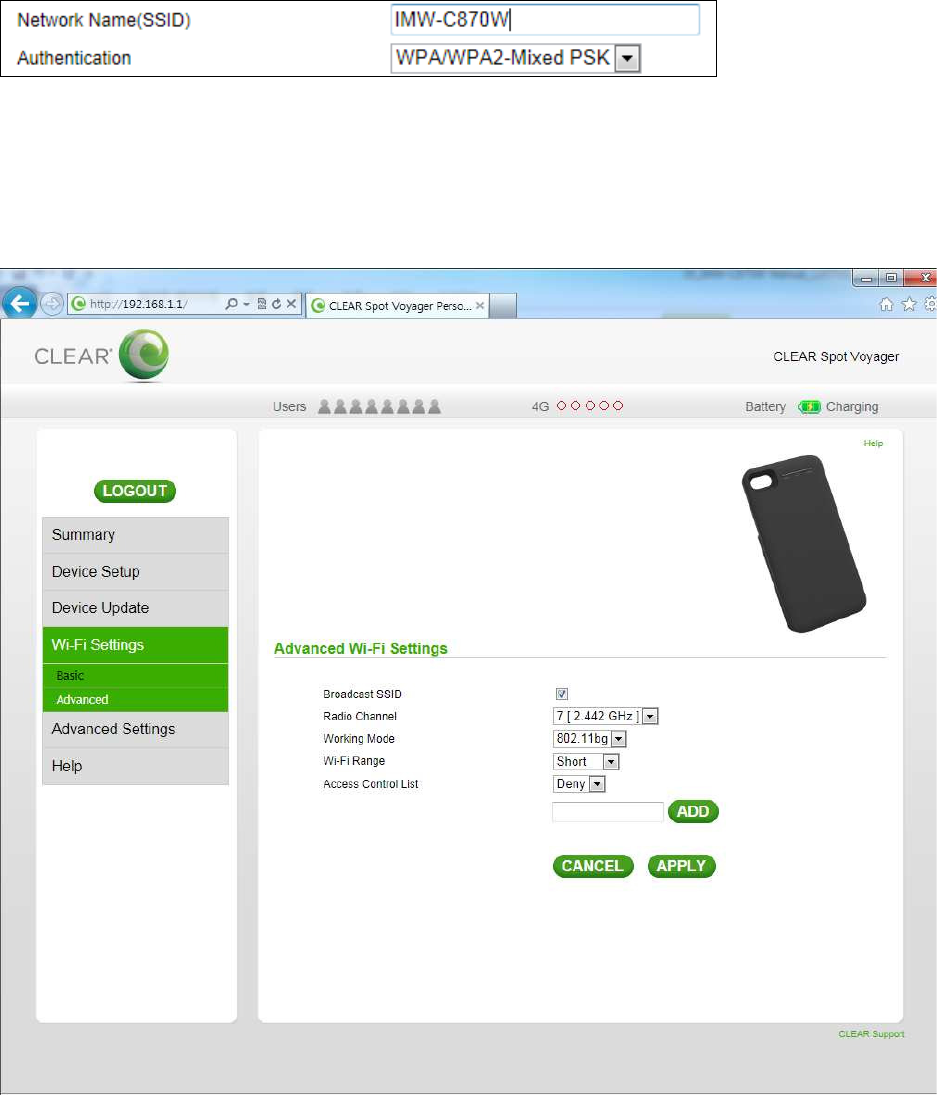Open a new blank browser tab
The width and height of the screenshot is (937, 1095).
click(503, 306)
